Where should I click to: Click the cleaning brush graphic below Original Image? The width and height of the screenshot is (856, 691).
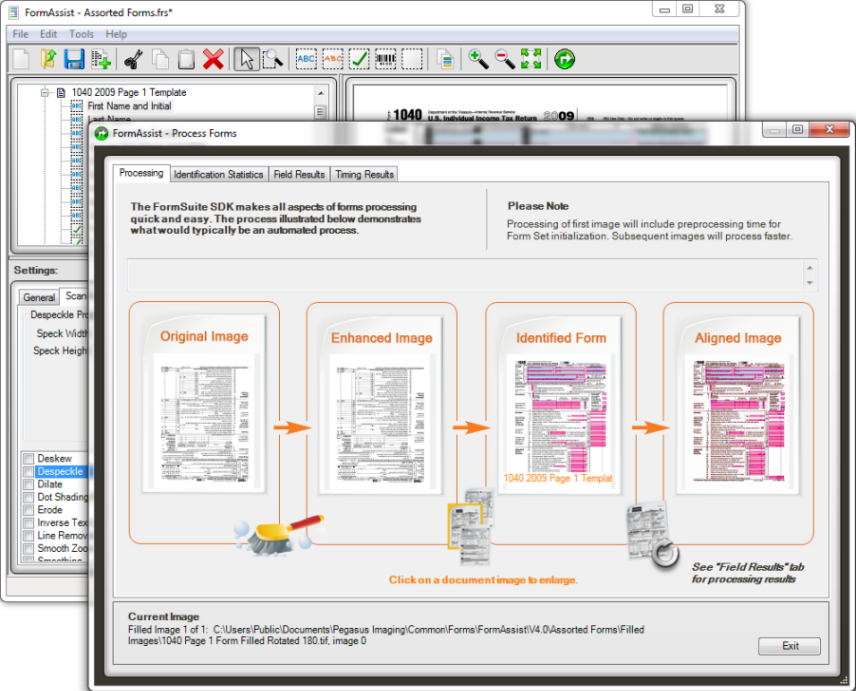280,535
